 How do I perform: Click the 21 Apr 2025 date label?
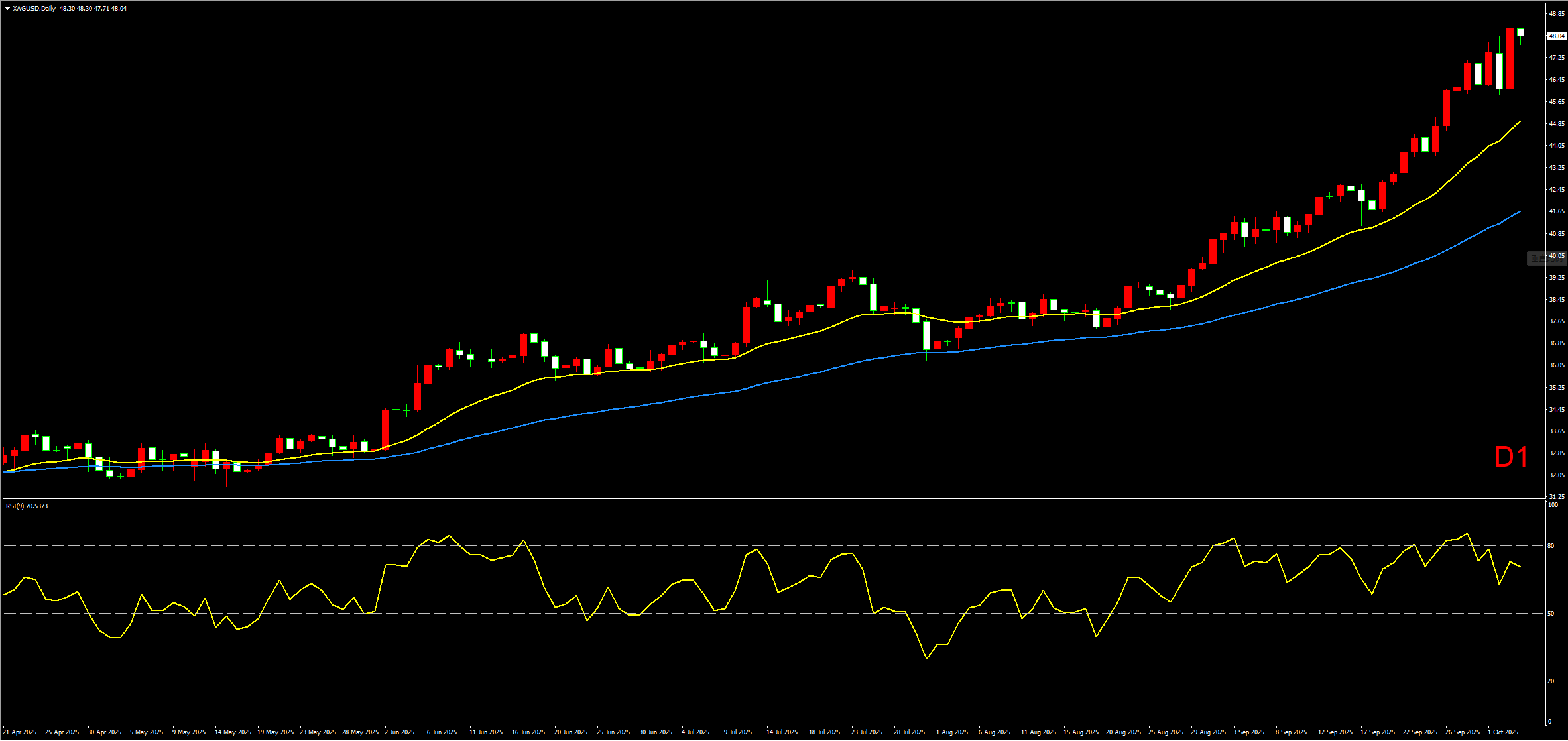coord(20,732)
